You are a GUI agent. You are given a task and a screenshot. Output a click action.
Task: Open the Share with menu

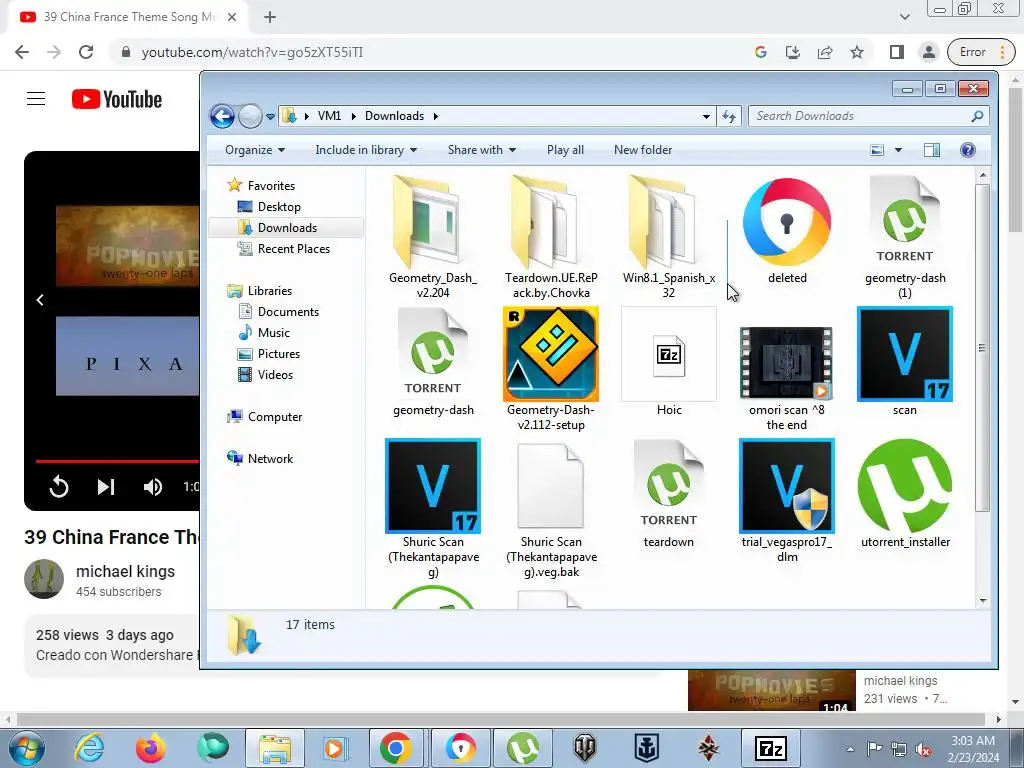(482, 150)
